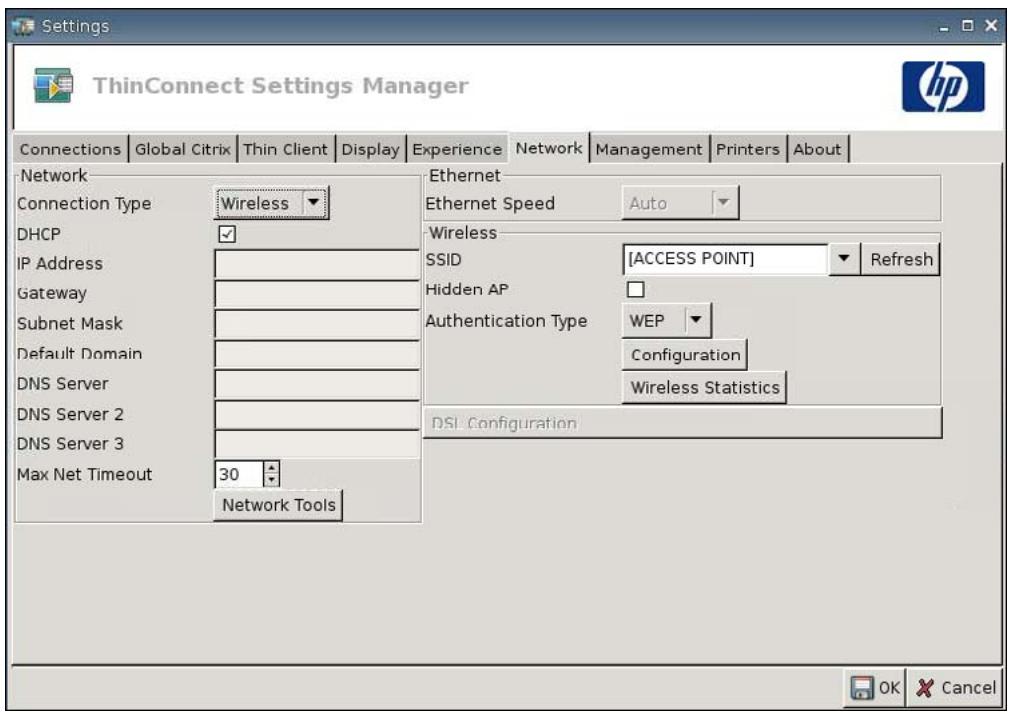Open Network Tools
The width and height of the screenshot is (1009, 715).
point(278,505)
